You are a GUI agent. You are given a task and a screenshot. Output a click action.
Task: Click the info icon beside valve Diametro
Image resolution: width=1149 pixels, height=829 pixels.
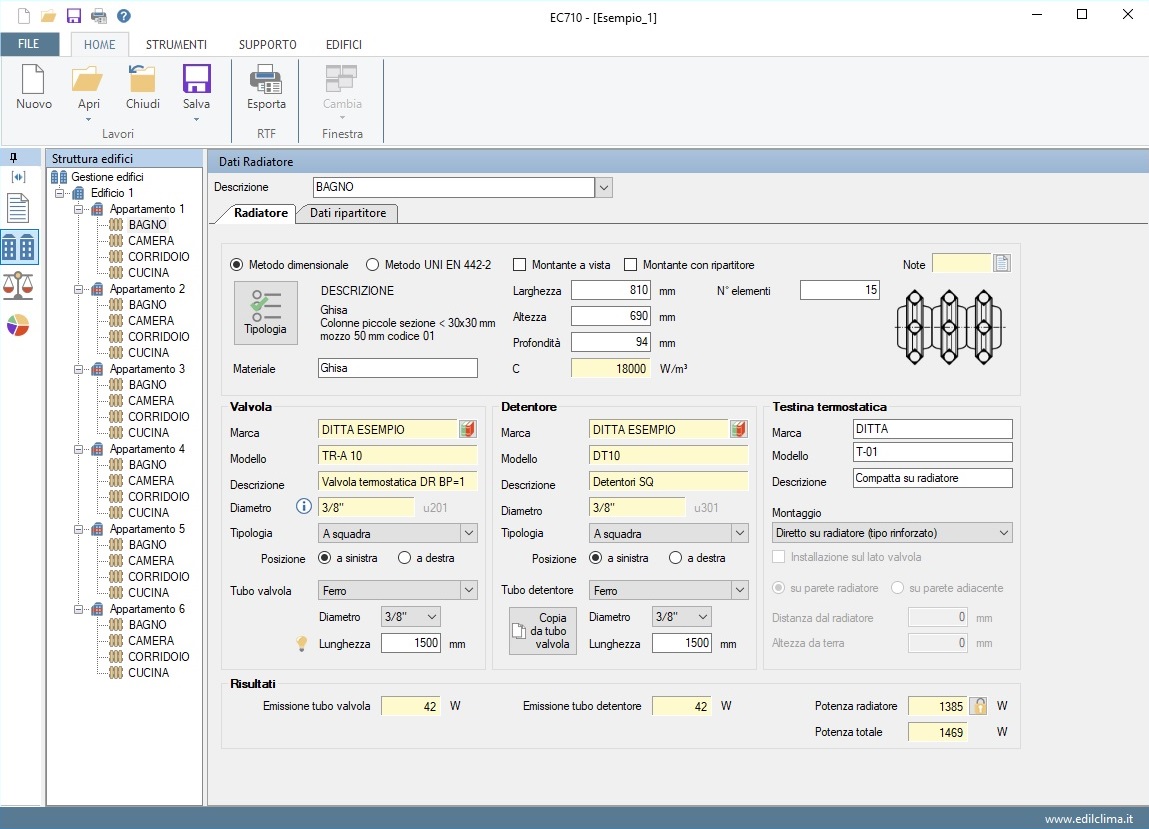303,506
